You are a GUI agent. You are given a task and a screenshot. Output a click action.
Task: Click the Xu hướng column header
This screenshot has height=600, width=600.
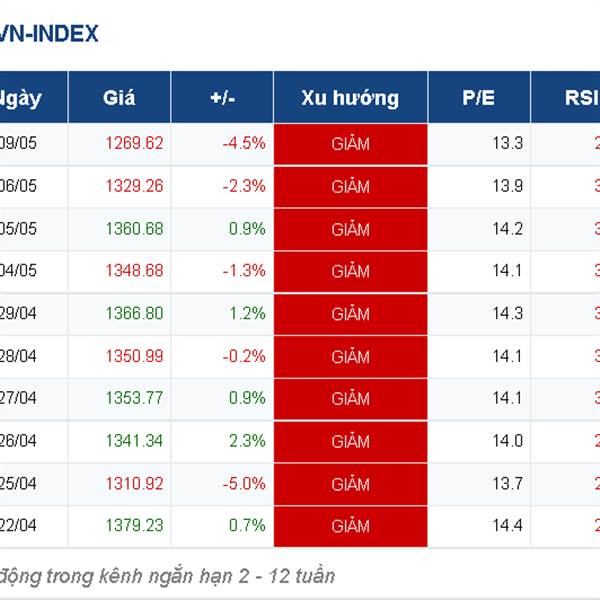pyautogui.click(x=351, y=97)
